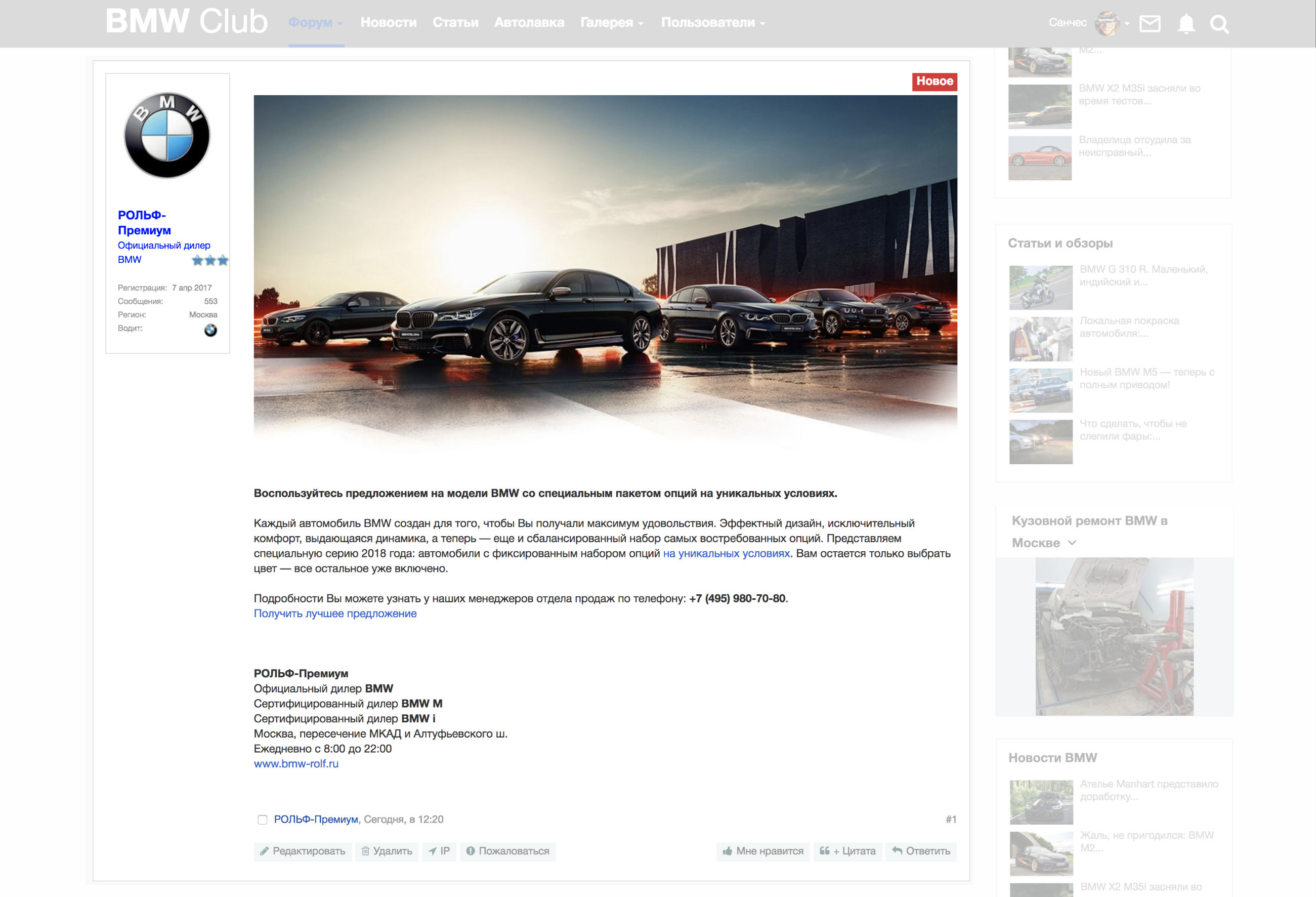Viewport: 1316px width, 897px height.
Task: Expand the Галерея dropdown menu
Action: (x=612, y=23)
